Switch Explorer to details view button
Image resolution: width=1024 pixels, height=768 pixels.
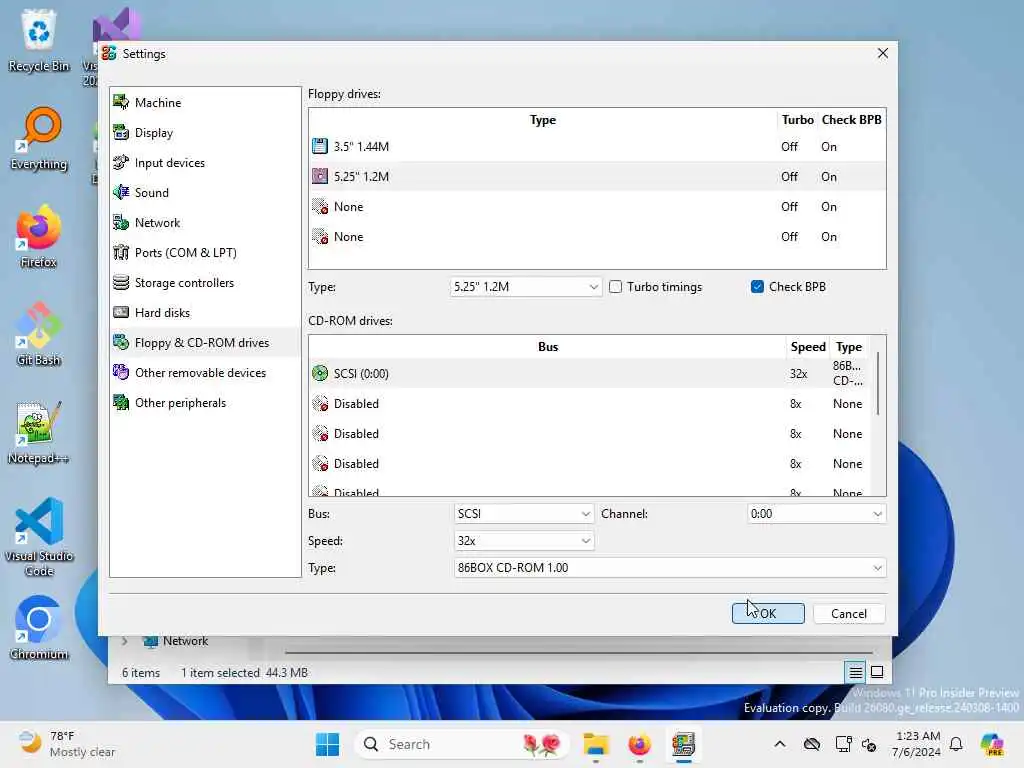856,672
